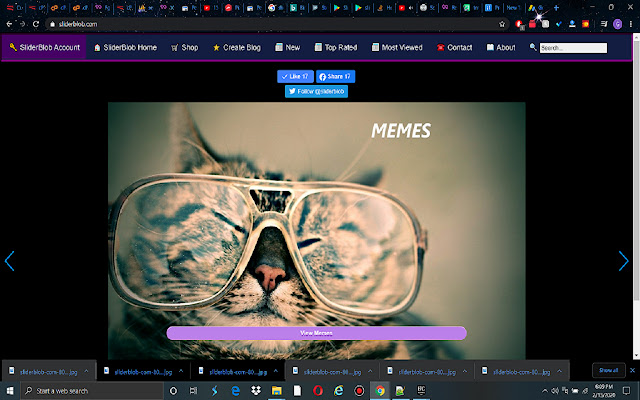This screenshot has height=400, width=640.
Task: Show the previous slide with left arrow
Action: pyautogui.click(x=9, y=261)
